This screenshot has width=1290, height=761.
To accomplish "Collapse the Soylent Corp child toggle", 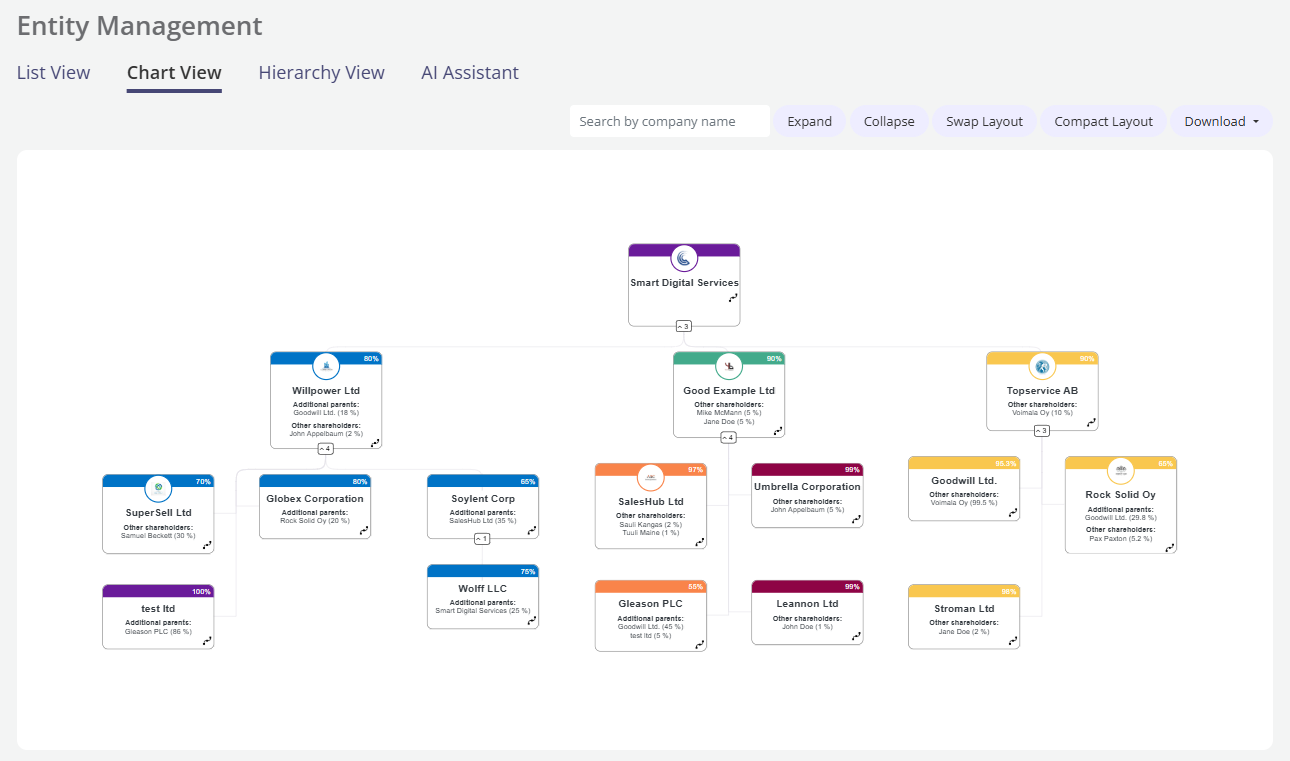I will pos(482,539).
